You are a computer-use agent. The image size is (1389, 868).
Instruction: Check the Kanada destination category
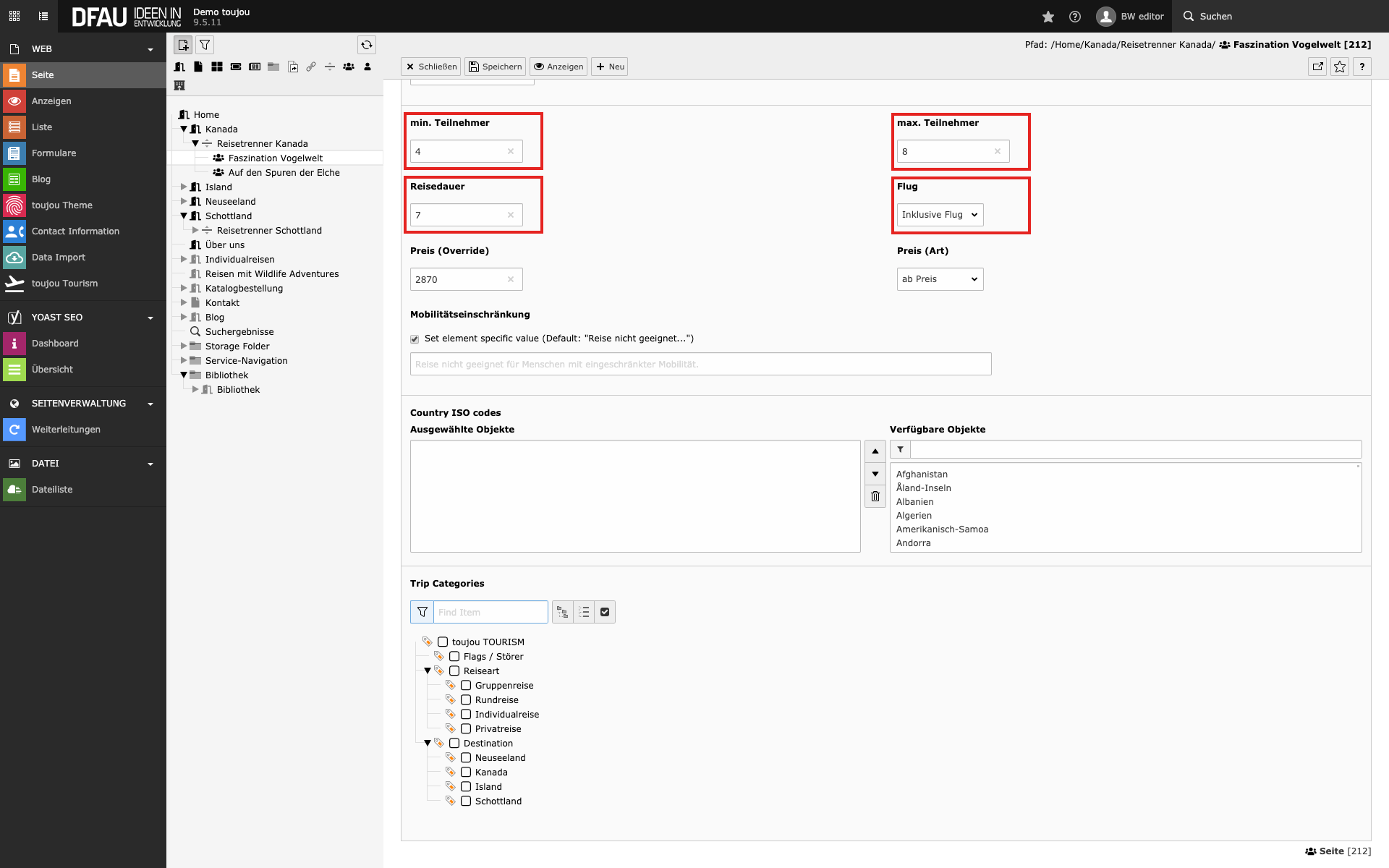tap(466, 773)
